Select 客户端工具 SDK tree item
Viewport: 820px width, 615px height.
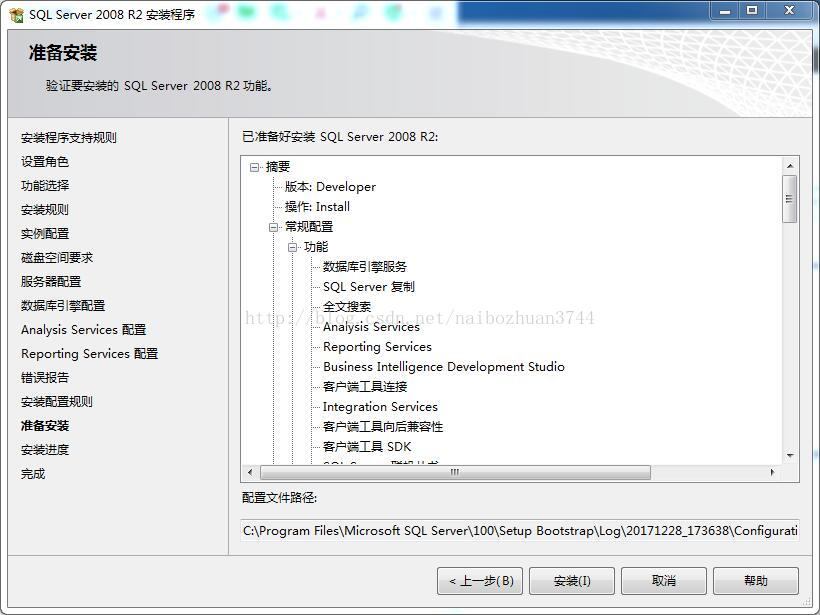tap(367, 447)
